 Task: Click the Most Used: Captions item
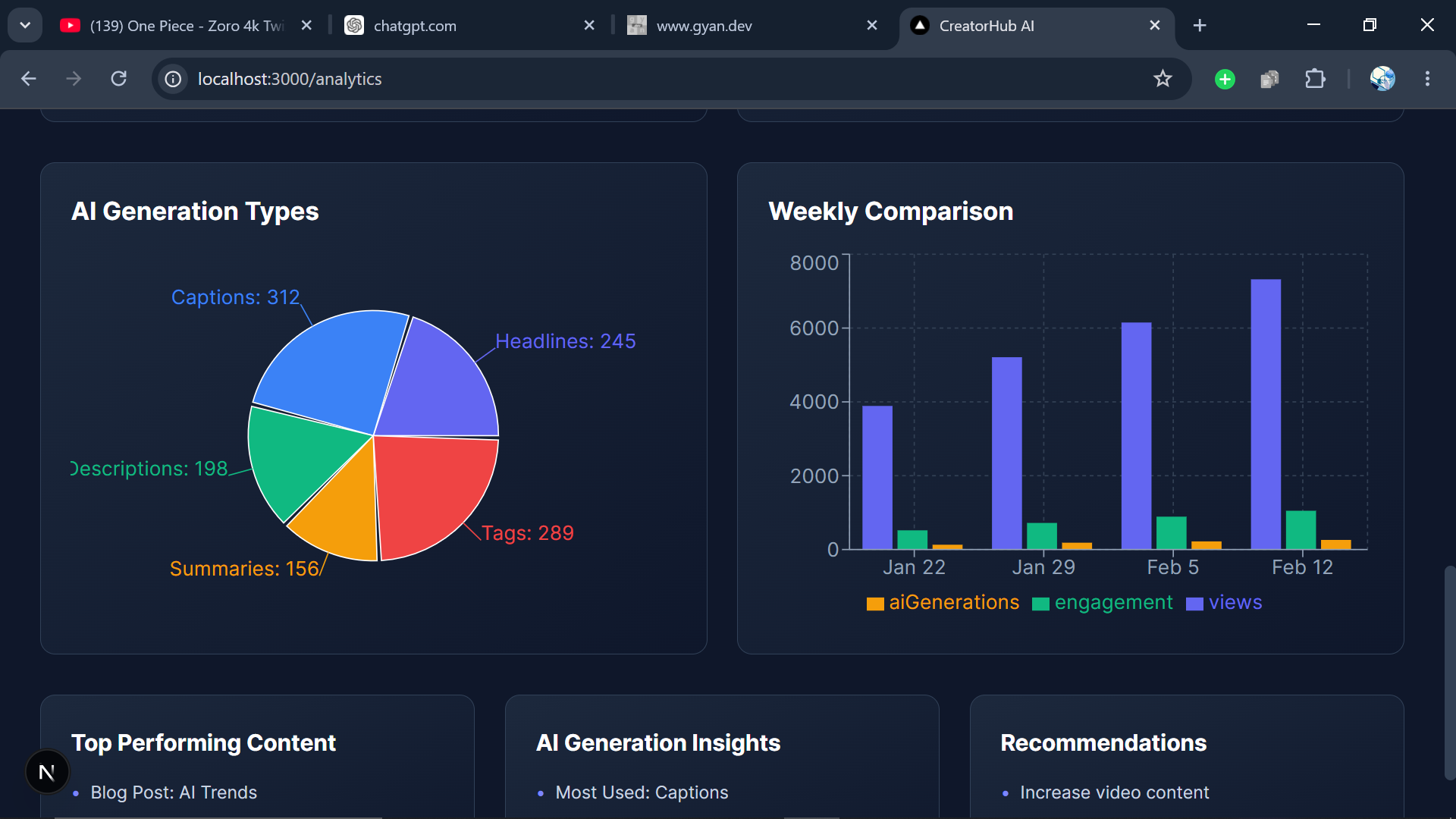click(642, 792)
